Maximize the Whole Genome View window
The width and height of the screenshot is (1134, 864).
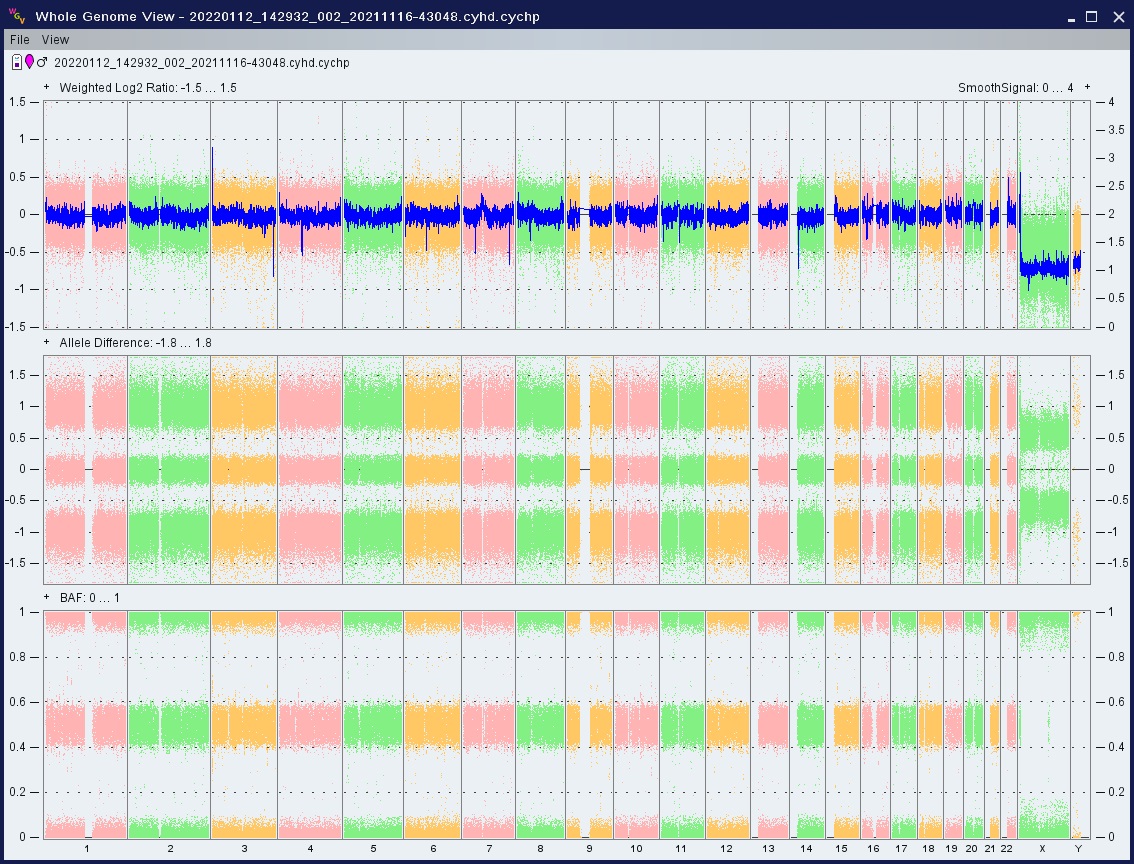1092,16
